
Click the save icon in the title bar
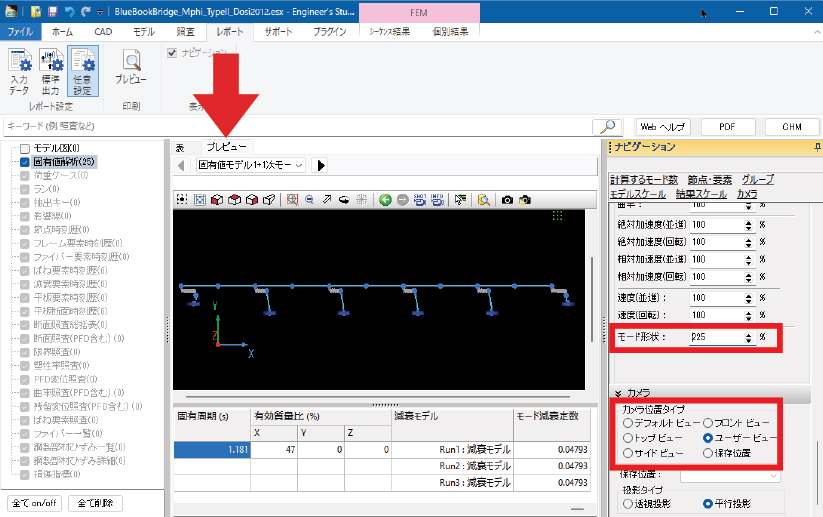[52, 11]
